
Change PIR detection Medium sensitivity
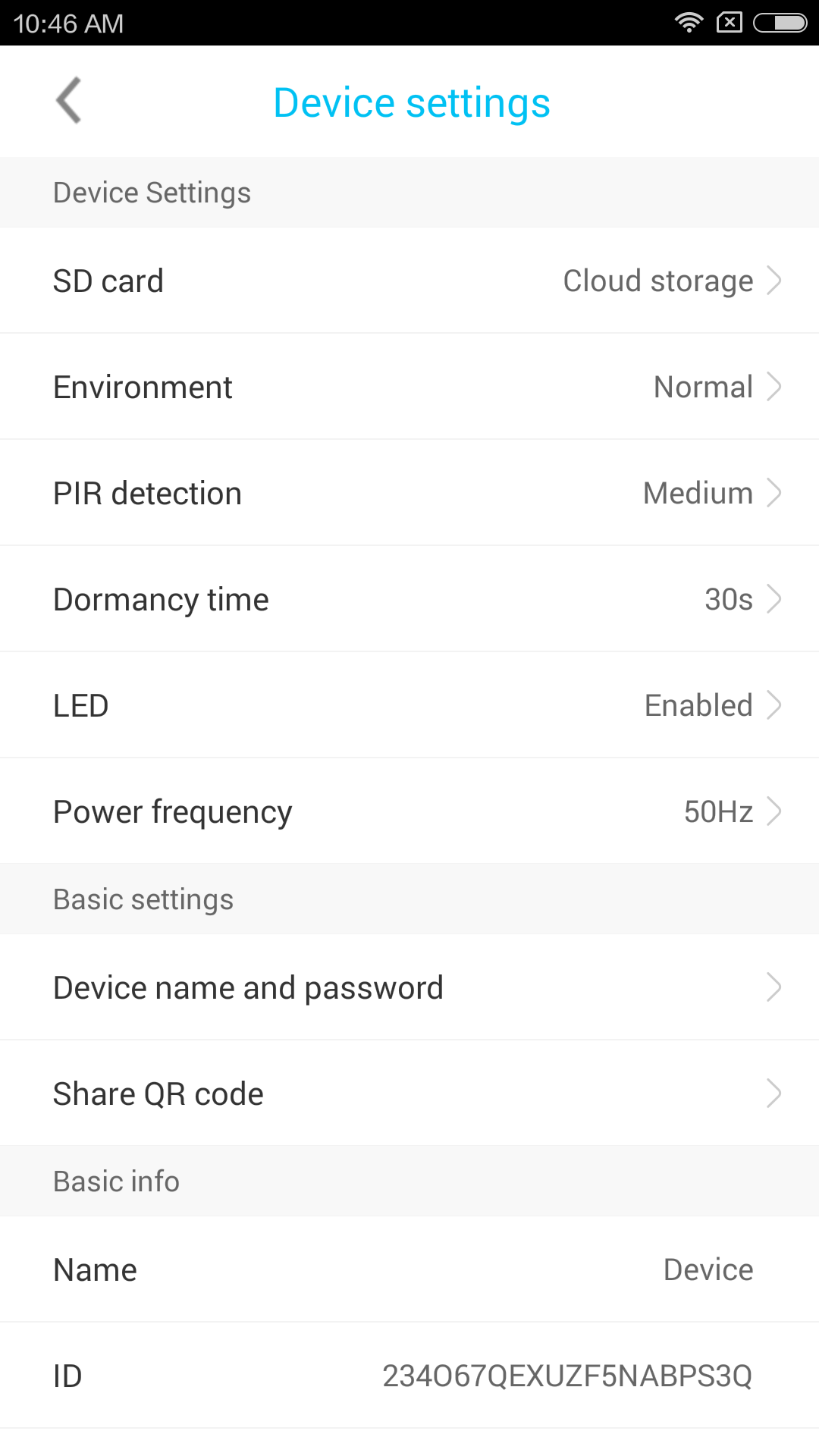point(697,493)
